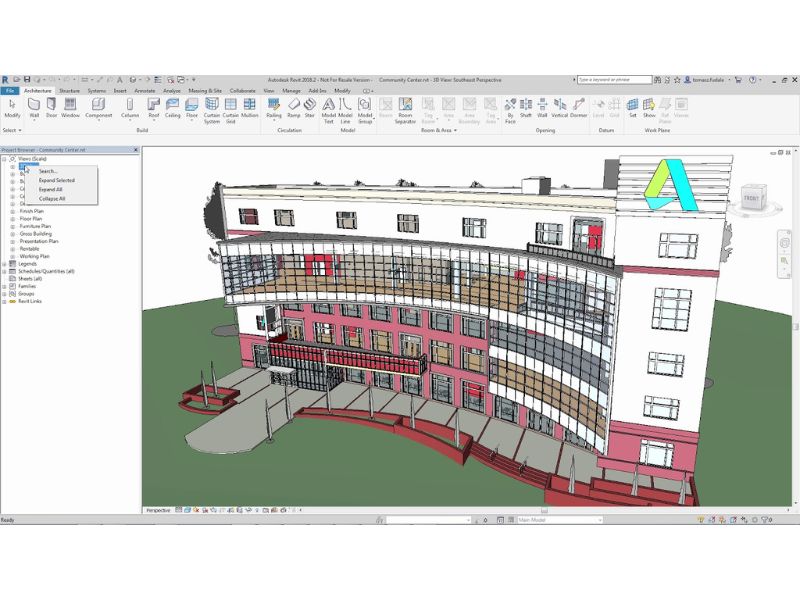Click Collapse All in the context menu
800x600 pixels.
(x=52, y=198)
